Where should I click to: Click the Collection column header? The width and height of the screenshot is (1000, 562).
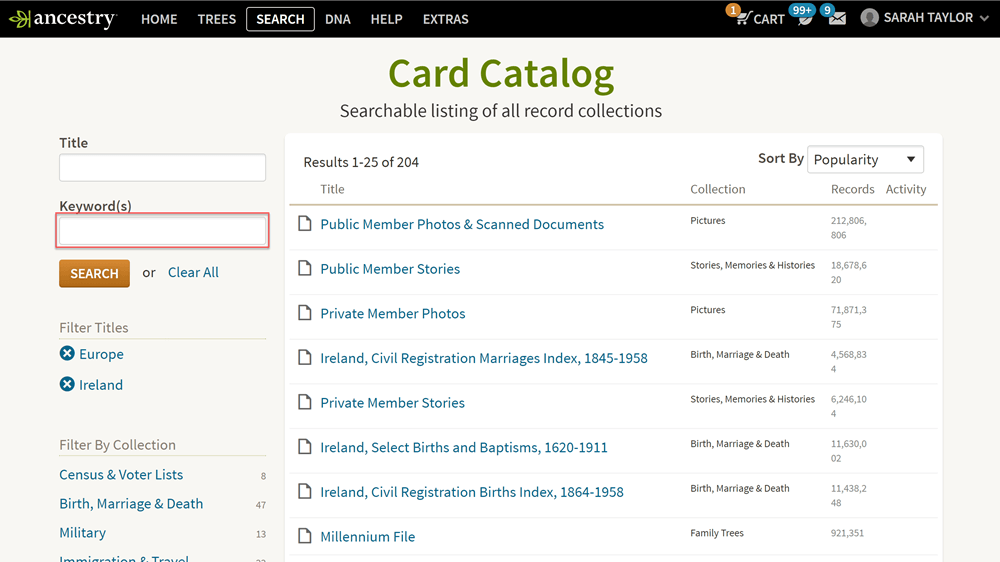pyautogui.click(x=717, y=189)
